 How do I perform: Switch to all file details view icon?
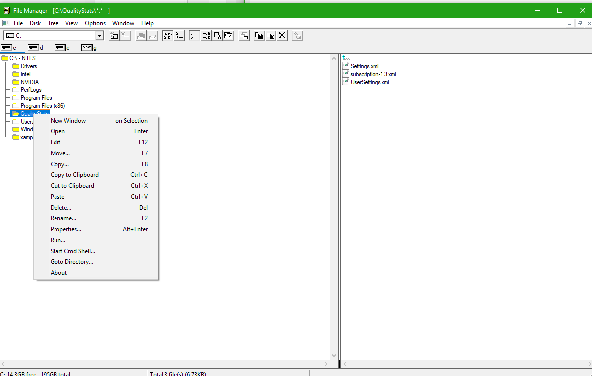pyautogui.click(x=179, y=36)
